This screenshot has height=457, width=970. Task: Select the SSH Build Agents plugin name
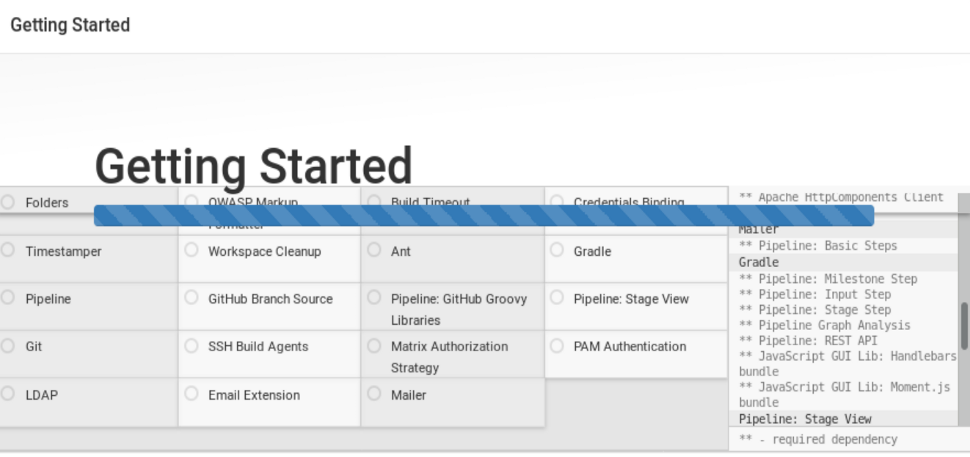coord(258,347)
